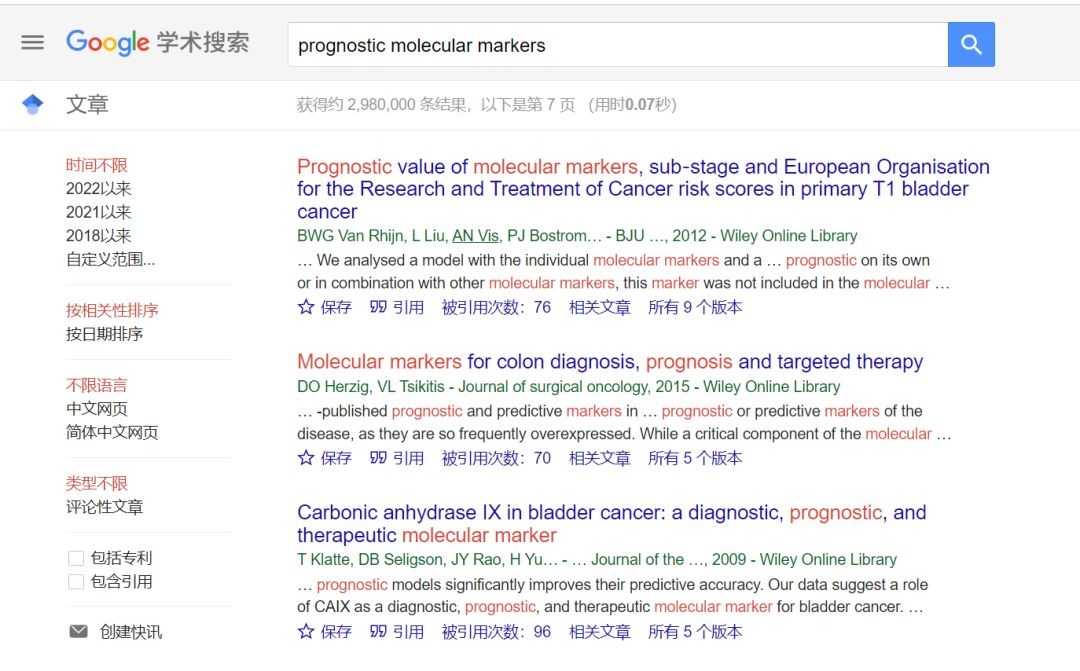Click the envelope create alert icon
This screenshot has width=1080, height=671.
point(78,631)
